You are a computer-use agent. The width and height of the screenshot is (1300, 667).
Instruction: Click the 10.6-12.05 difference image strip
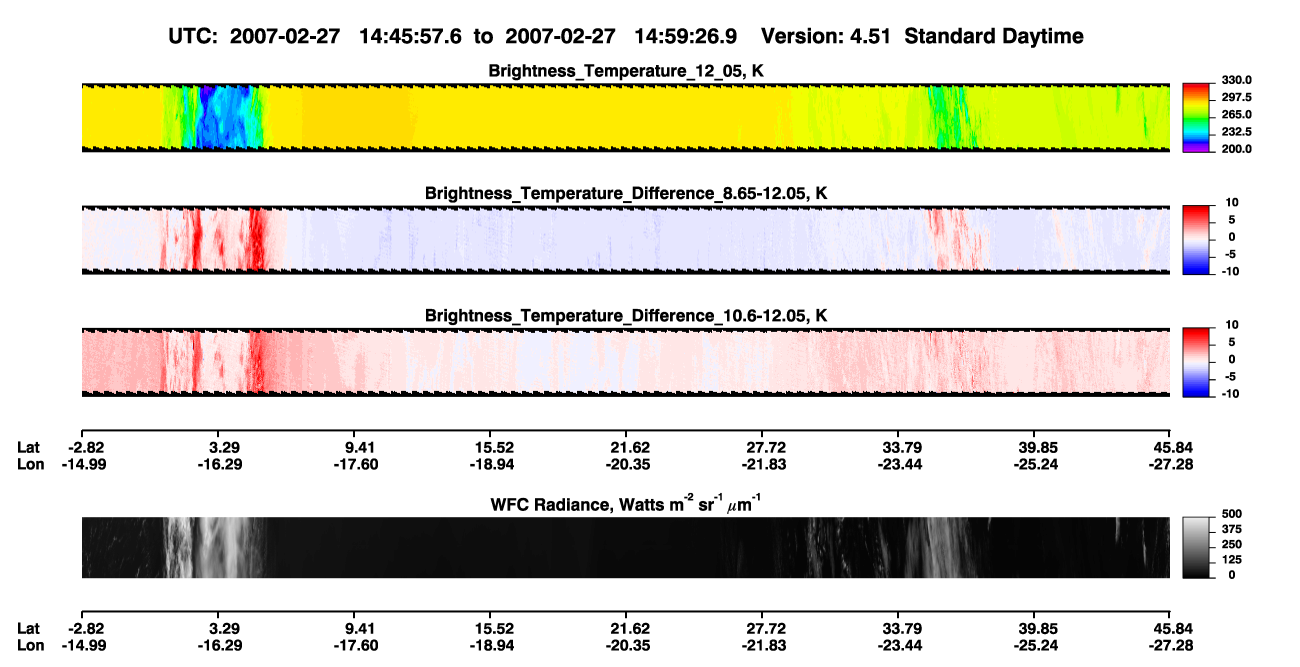pos(625,362)
